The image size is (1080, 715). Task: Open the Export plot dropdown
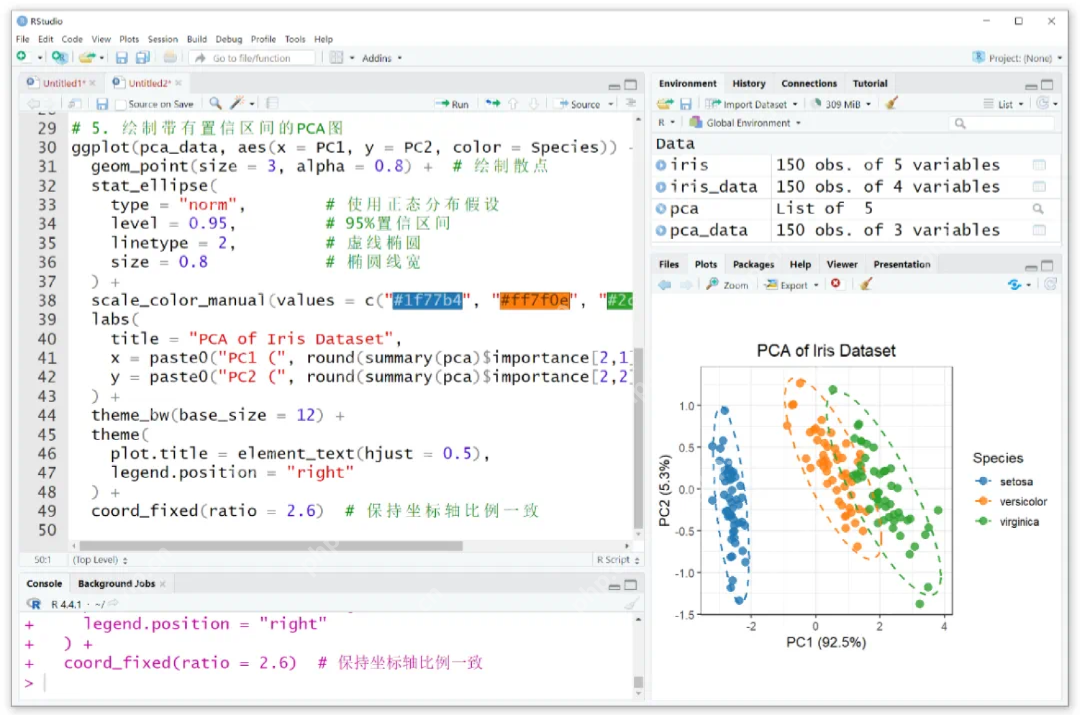coord(792,284)
